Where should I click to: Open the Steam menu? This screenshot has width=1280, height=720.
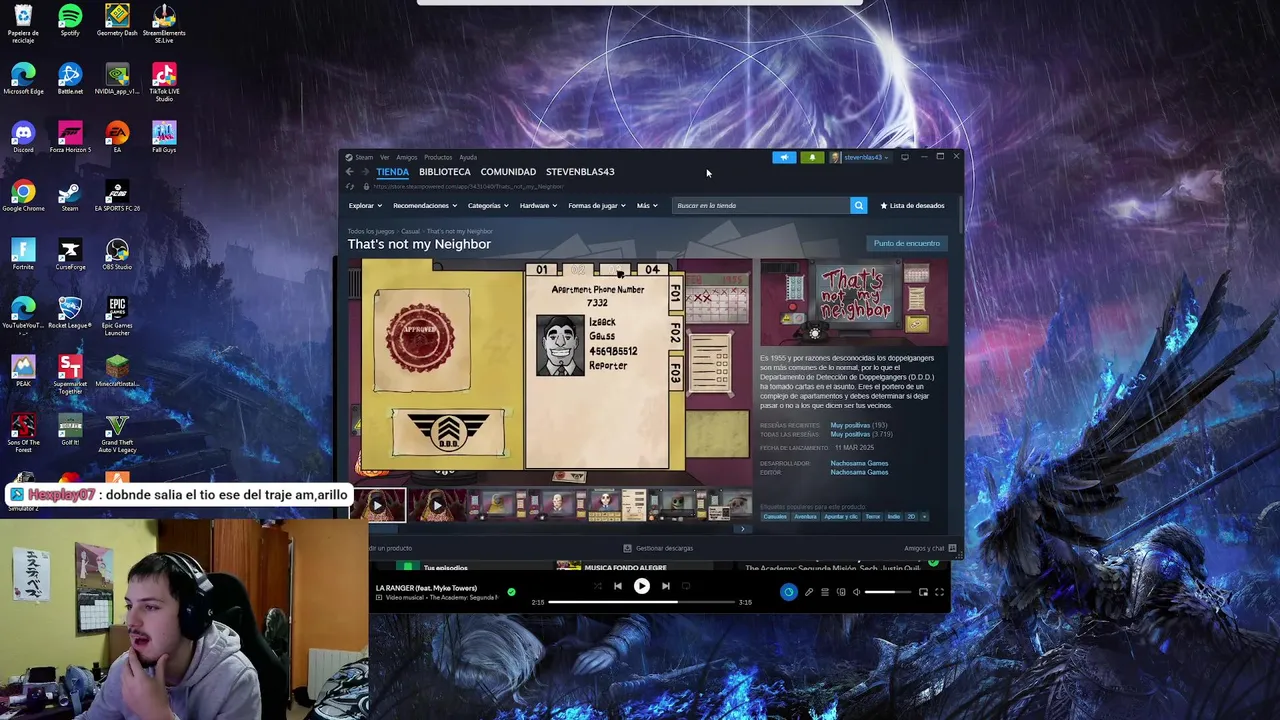tap(364, 157)
